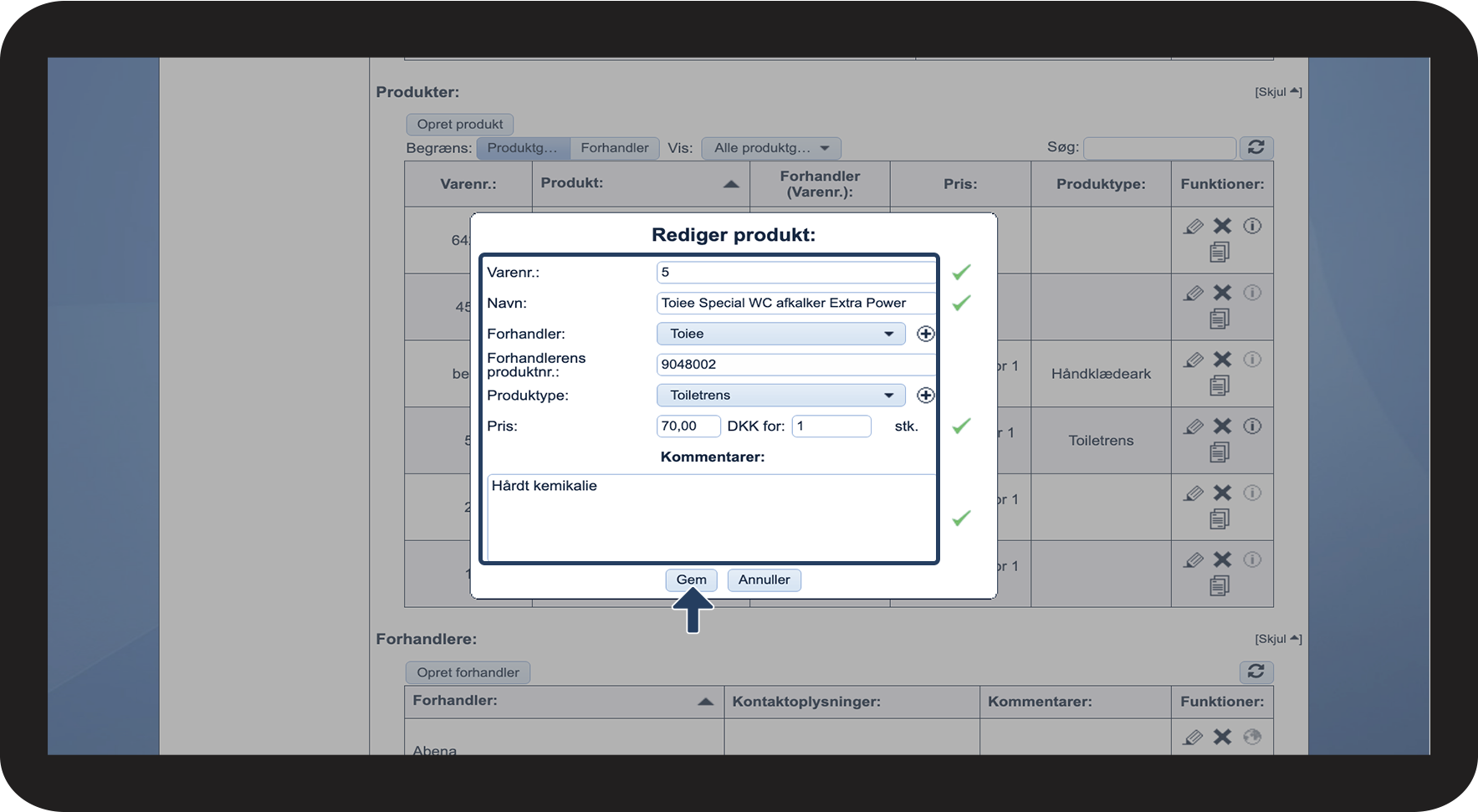
Task: Refresh the Produkter table
Action: tap(1256, 147)
